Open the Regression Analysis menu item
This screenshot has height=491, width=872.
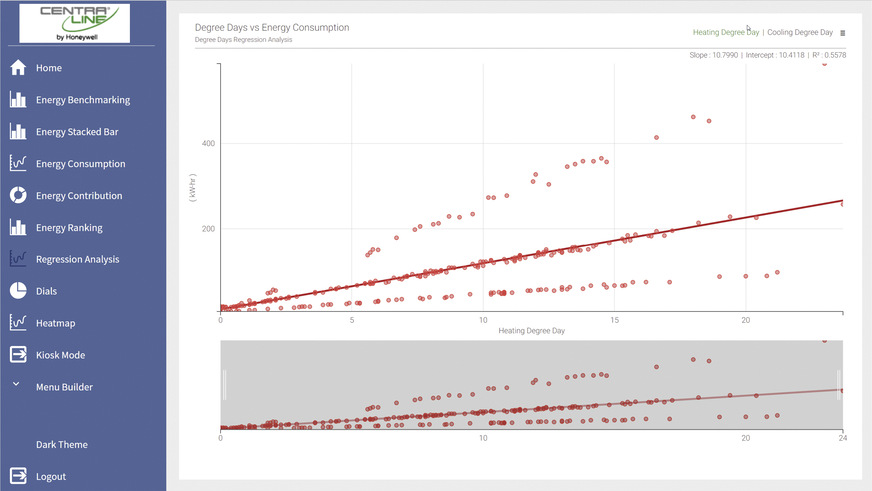pos(77,260)
